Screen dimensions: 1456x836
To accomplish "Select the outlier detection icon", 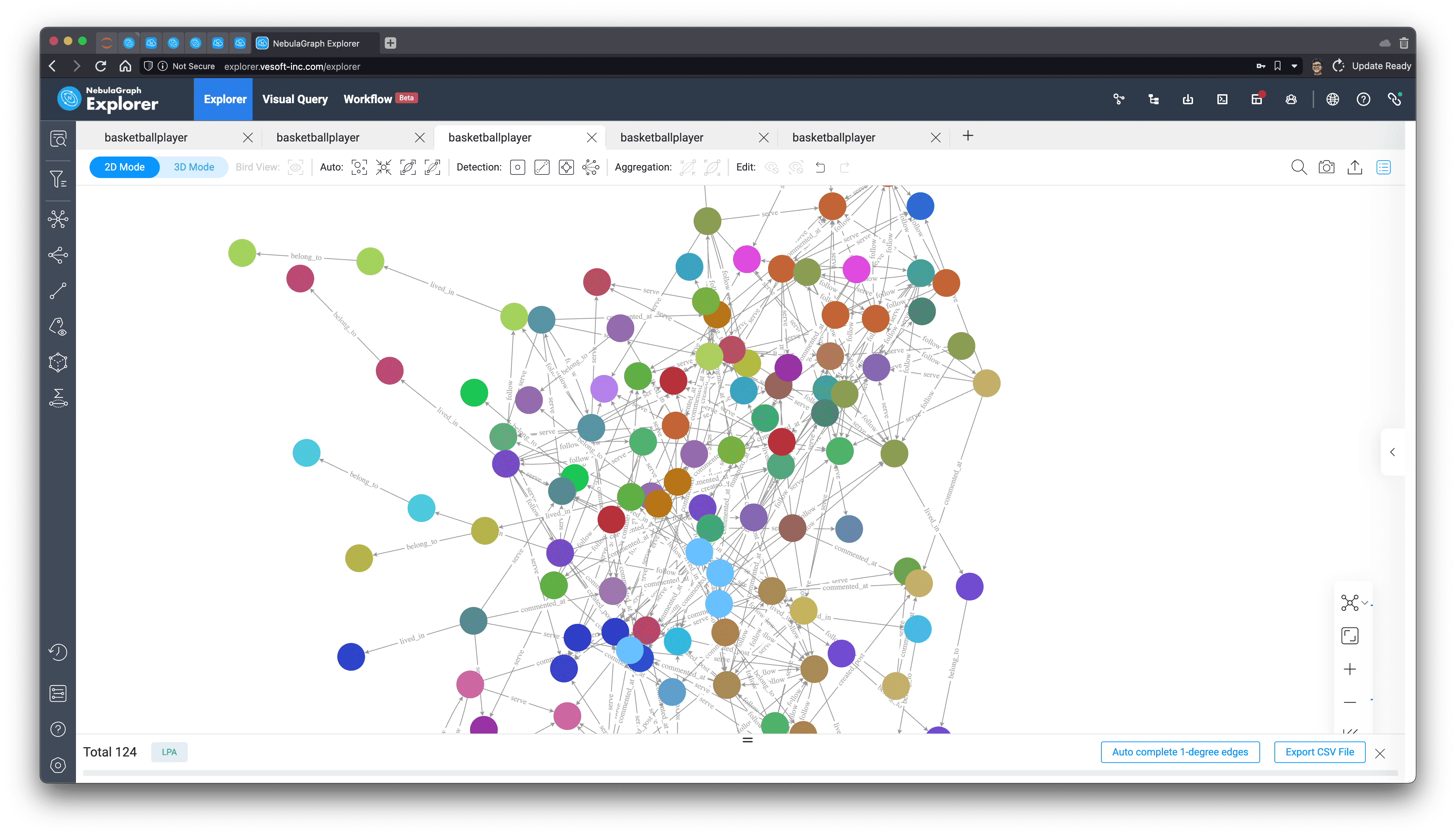I will click(x=517, y=167).
